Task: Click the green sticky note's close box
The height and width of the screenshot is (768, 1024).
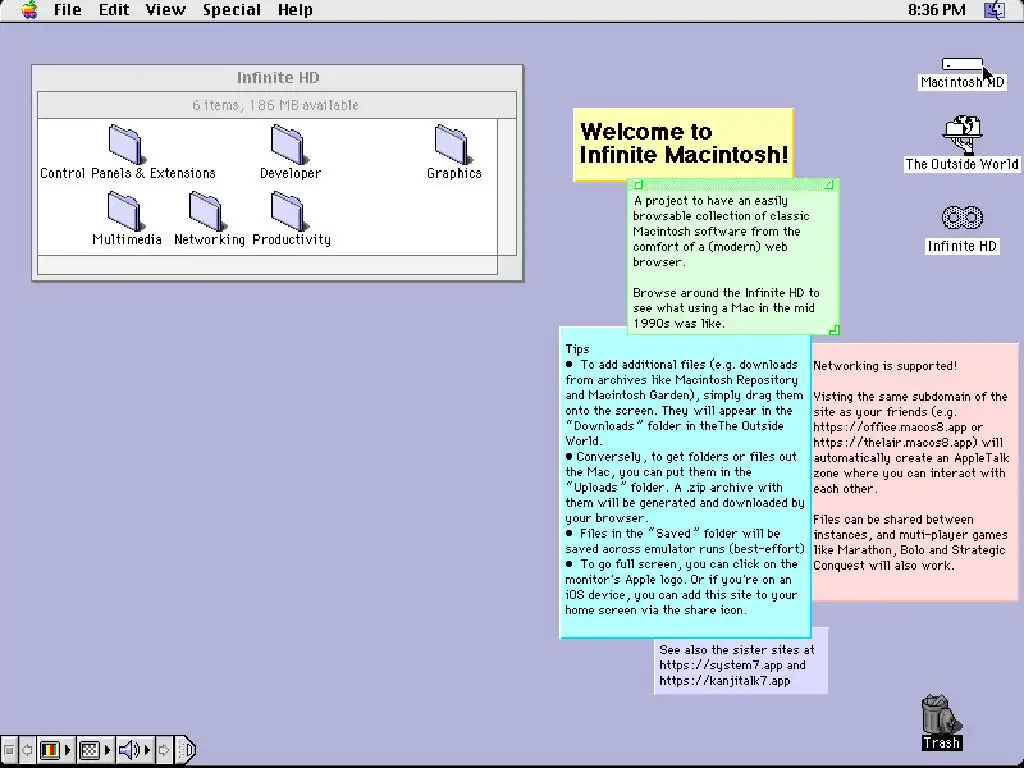Action: tap(638, 185)
